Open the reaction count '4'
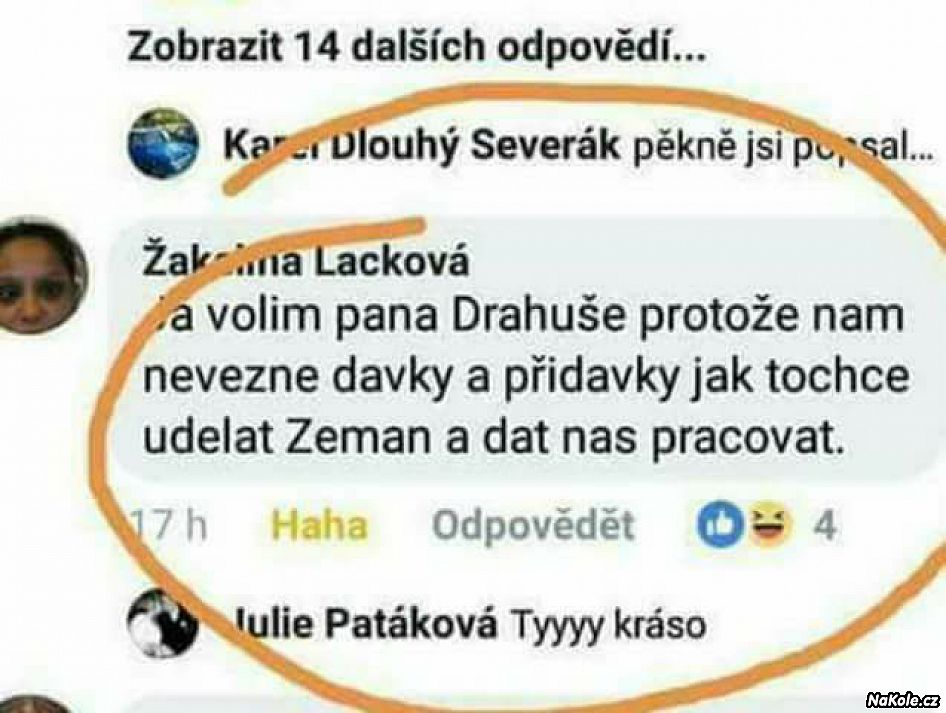The height and width of the screenshot is (713, 946). (825, 526)
